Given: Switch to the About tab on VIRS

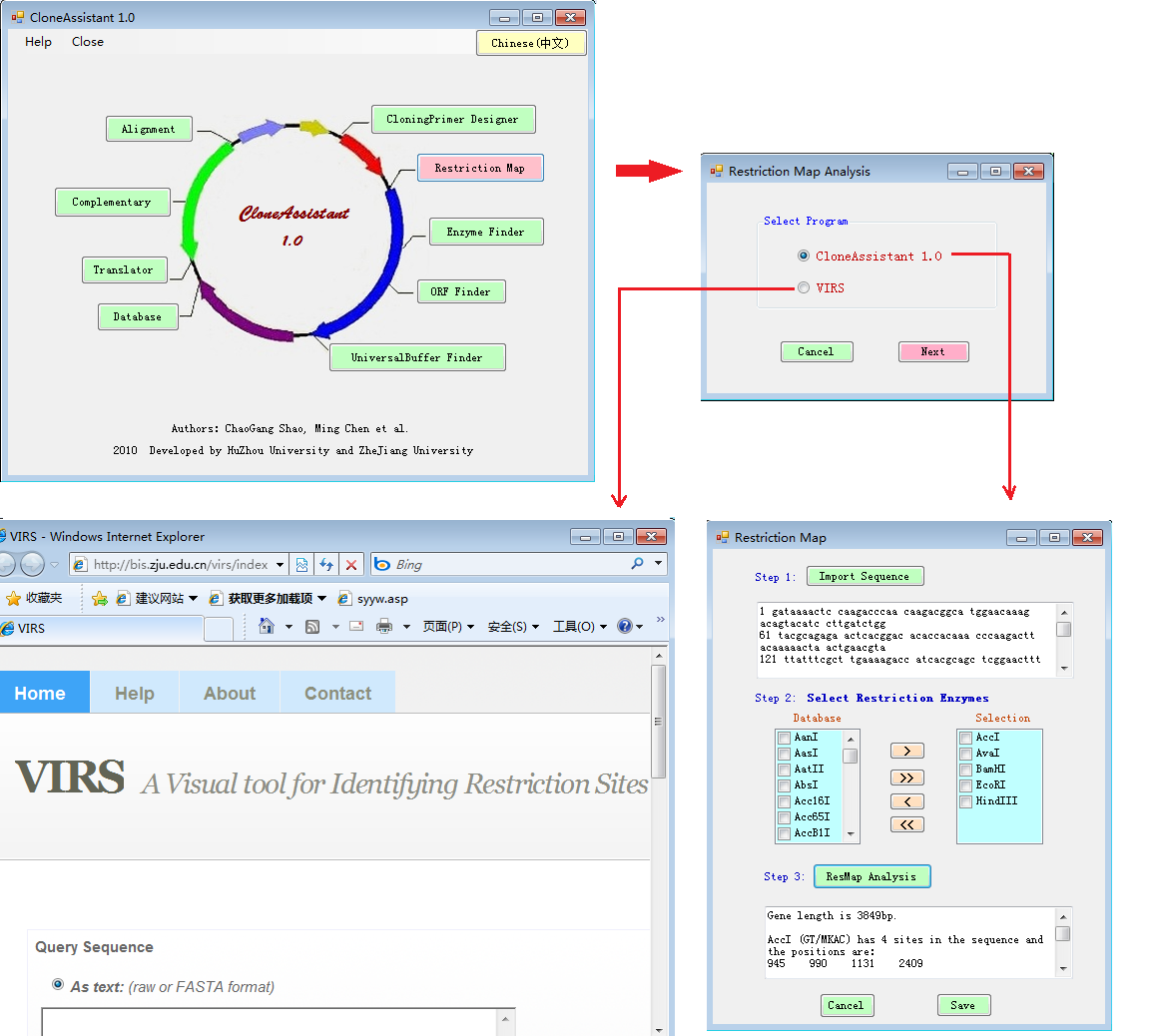Looking at the screenshot, I should (x=230, y=693).
